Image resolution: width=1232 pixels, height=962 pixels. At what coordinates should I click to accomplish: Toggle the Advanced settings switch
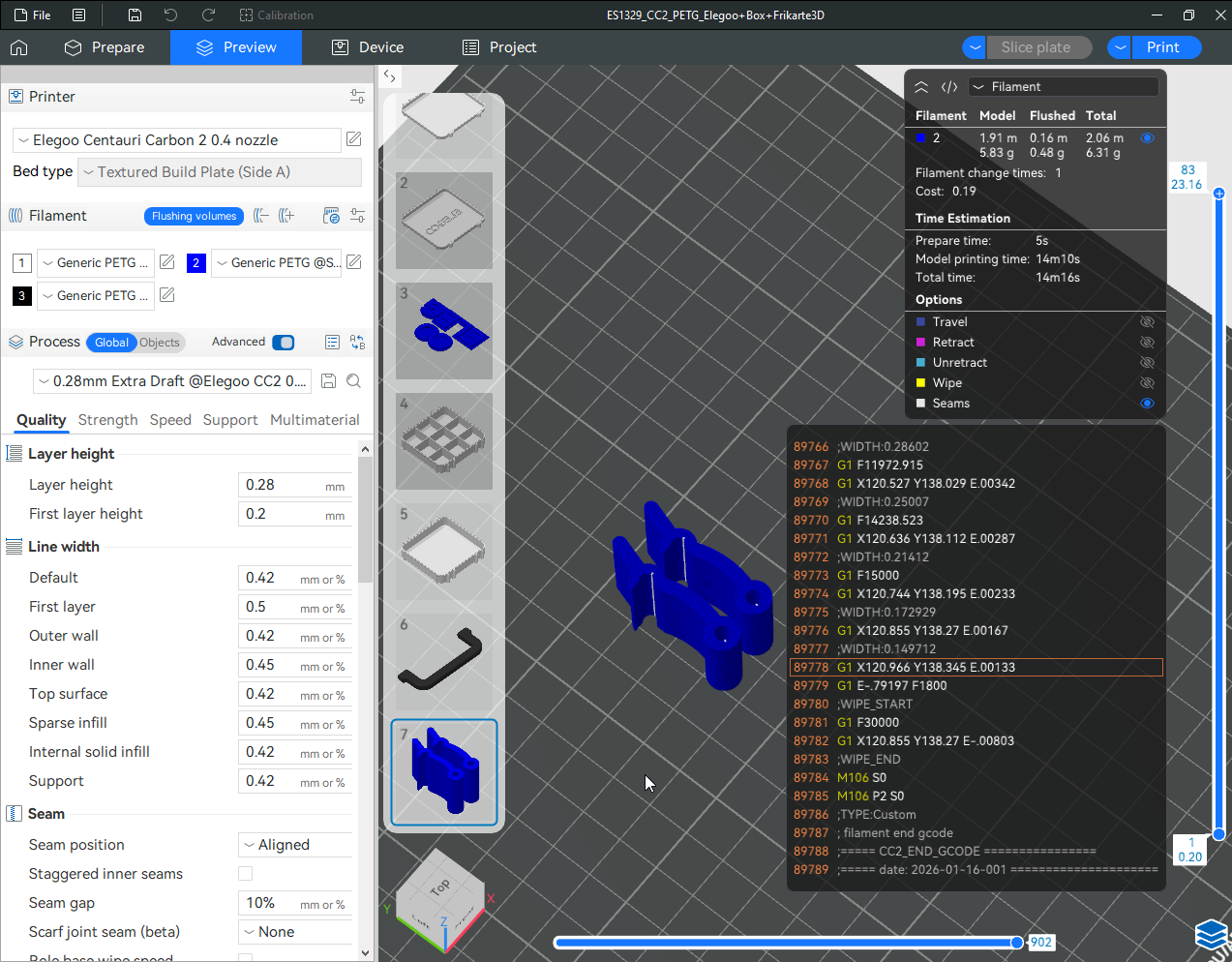(x=284, y=343)
